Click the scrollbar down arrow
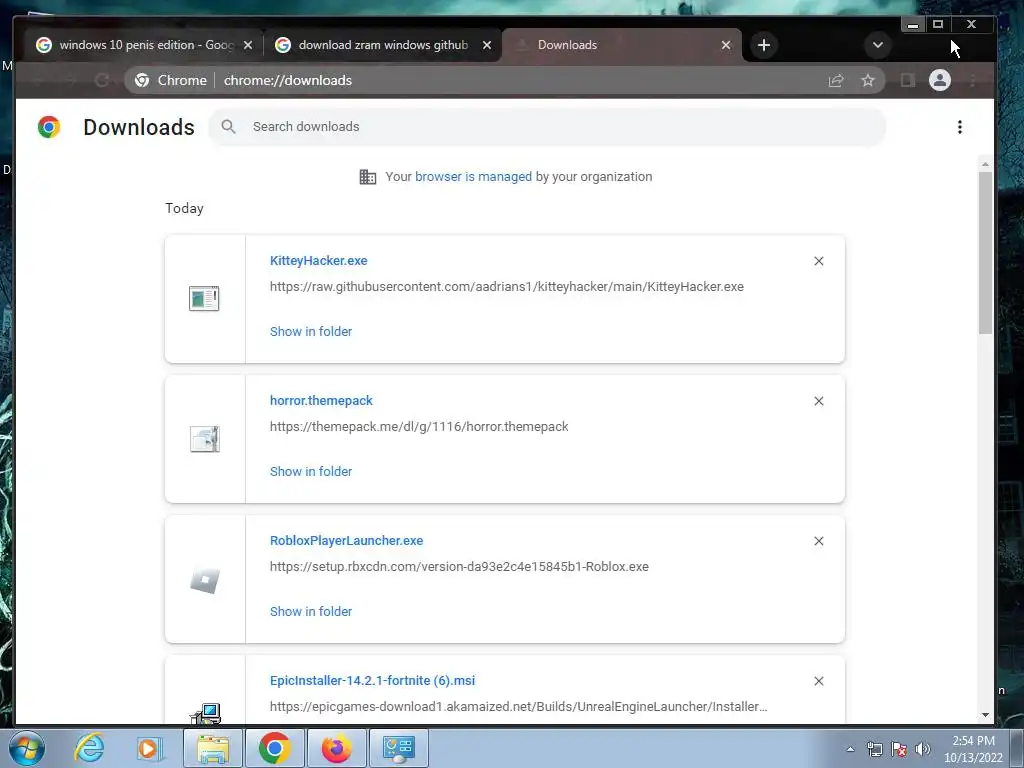This screenshot has height=768, width=1024. point(985,715)
